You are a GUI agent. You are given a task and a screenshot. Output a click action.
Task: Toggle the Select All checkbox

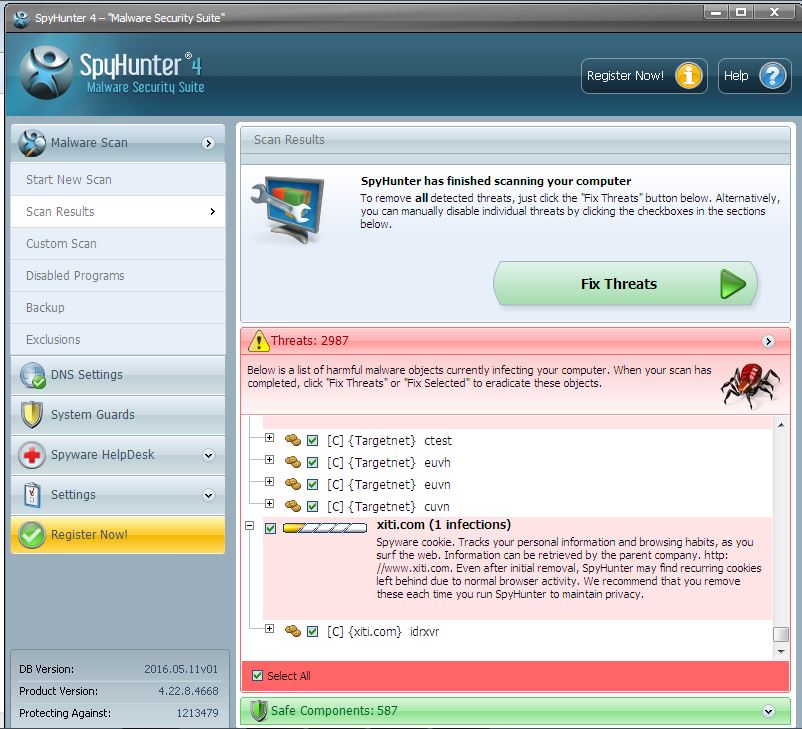pos(257,676)
